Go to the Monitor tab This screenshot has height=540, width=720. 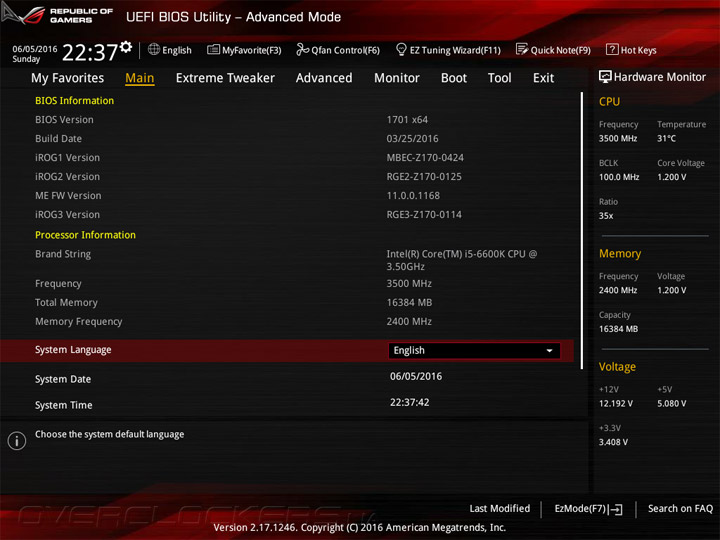coord(397,78)
